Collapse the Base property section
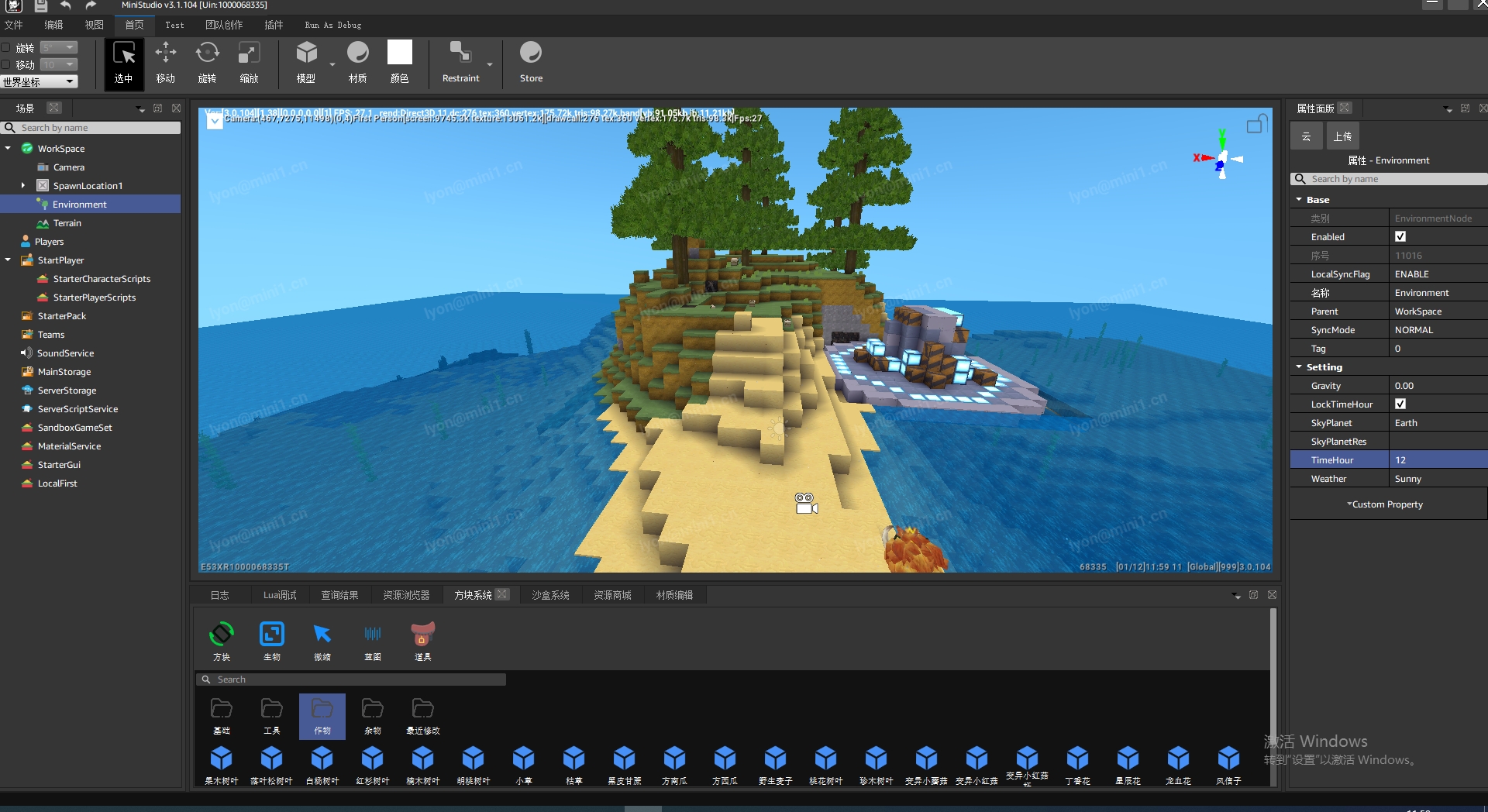Screen dimensions: 1488x812 (x=1299, y=200)
